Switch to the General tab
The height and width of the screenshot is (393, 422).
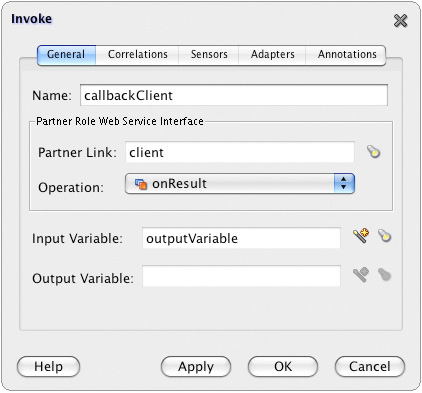[67, 55]
